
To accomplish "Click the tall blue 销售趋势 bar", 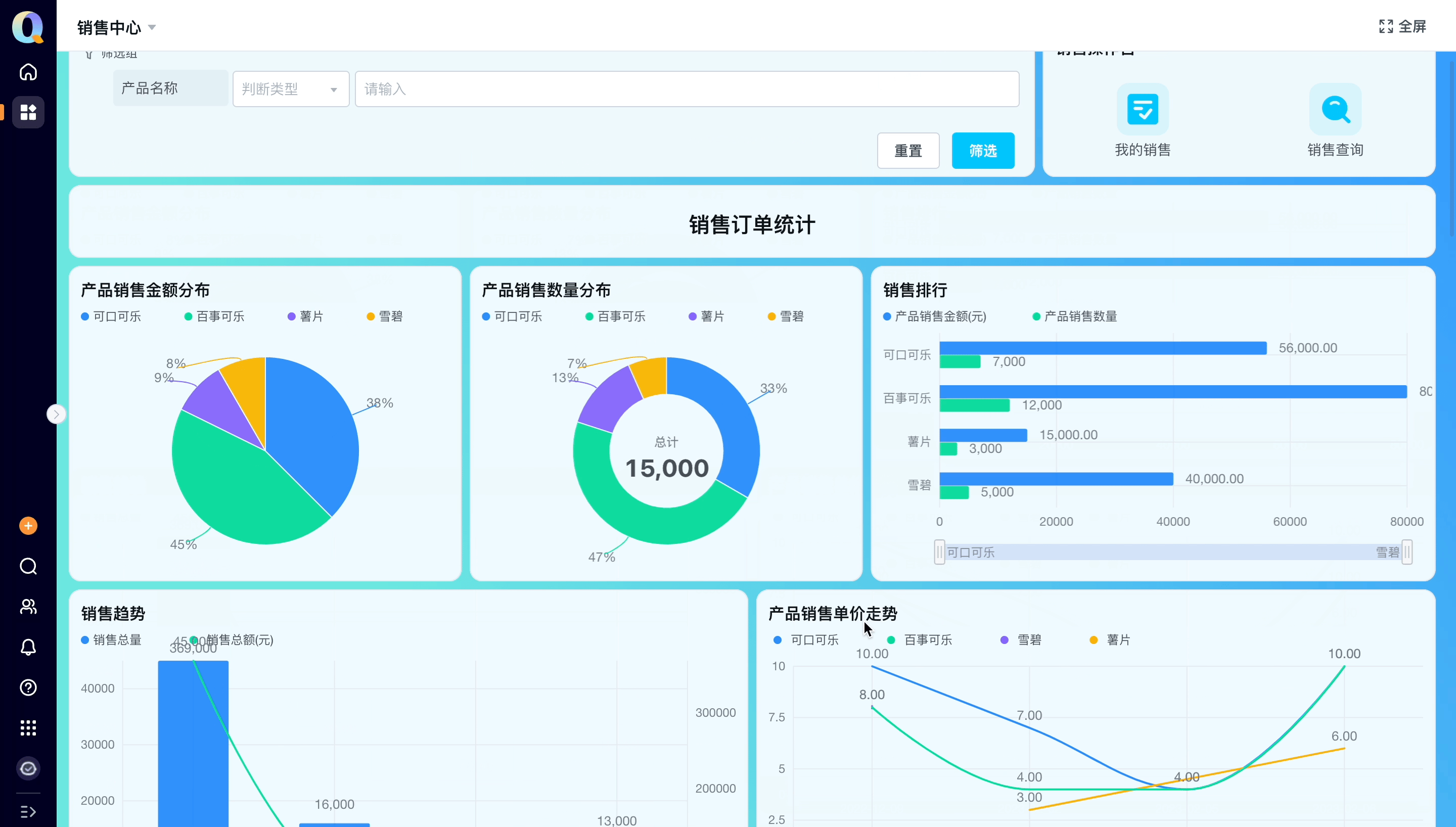I will point(193,744).
